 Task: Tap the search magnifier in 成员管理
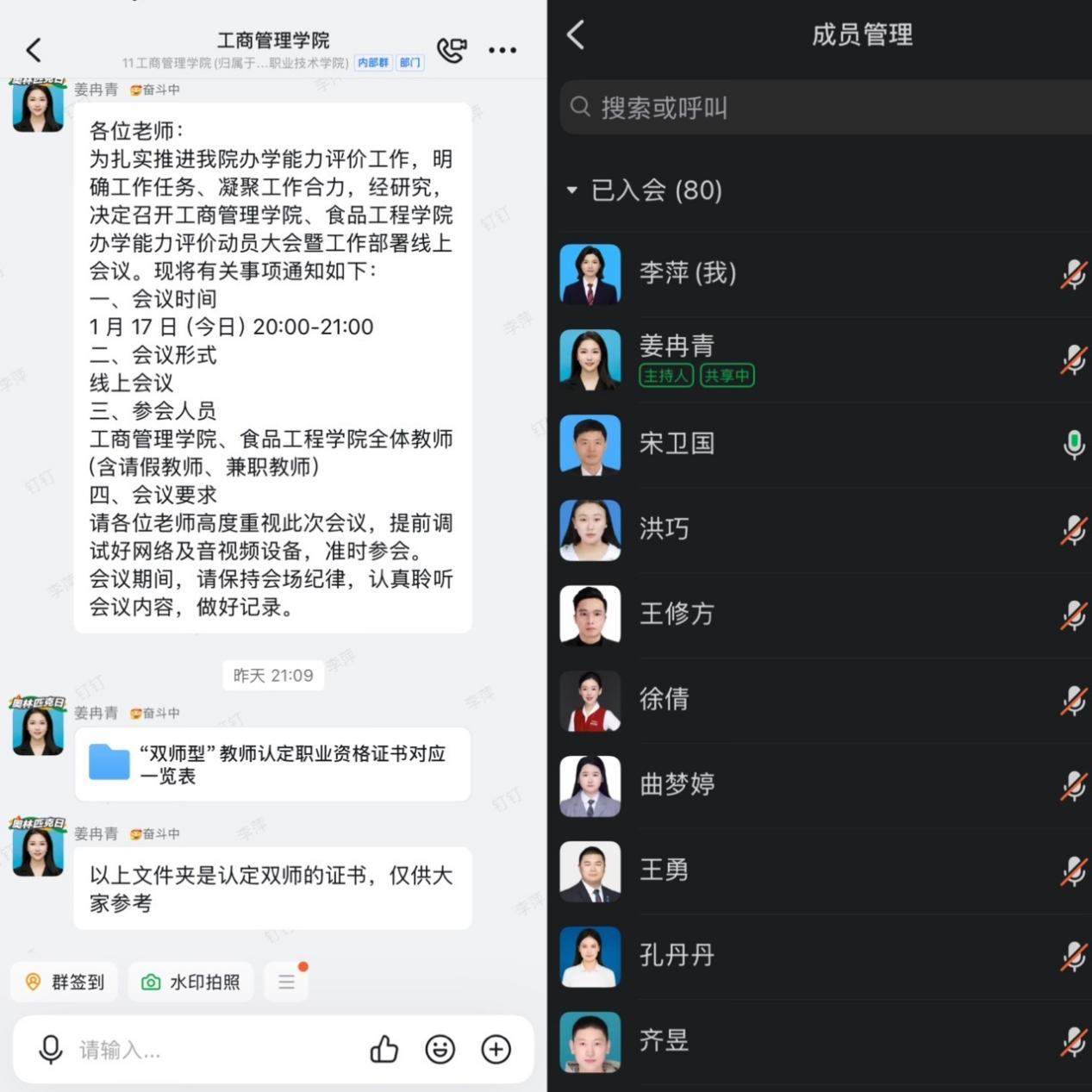(583, 107)
